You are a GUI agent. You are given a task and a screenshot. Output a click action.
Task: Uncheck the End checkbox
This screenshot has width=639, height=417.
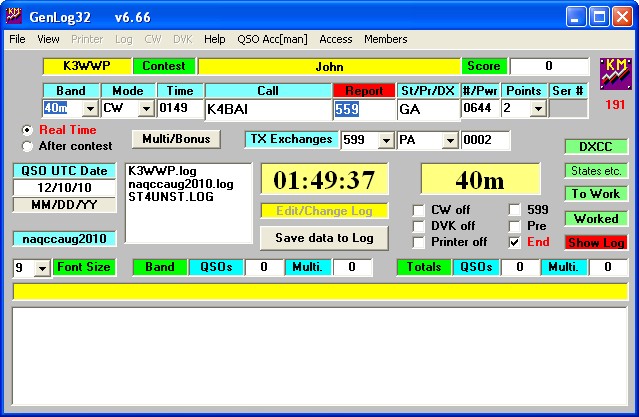click(514, 242)
